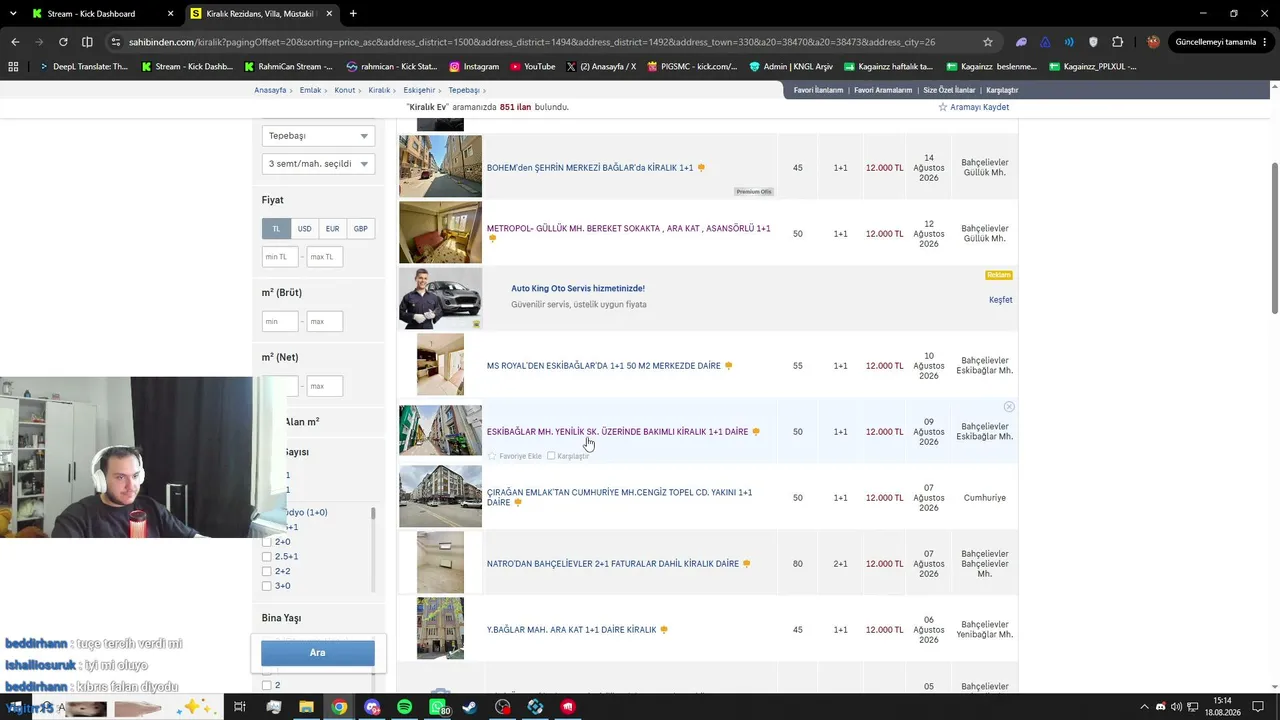1280x720 pixels.
Task: Open File Explorer from the taskbar
Action: coord(307,707)
